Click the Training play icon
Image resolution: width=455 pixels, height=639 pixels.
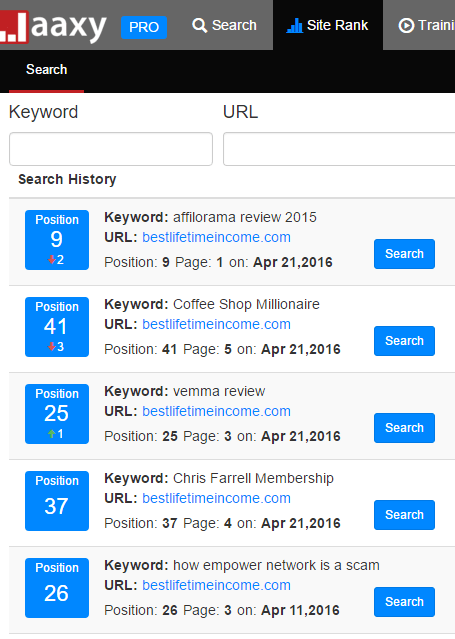click(x=406, y=26)
